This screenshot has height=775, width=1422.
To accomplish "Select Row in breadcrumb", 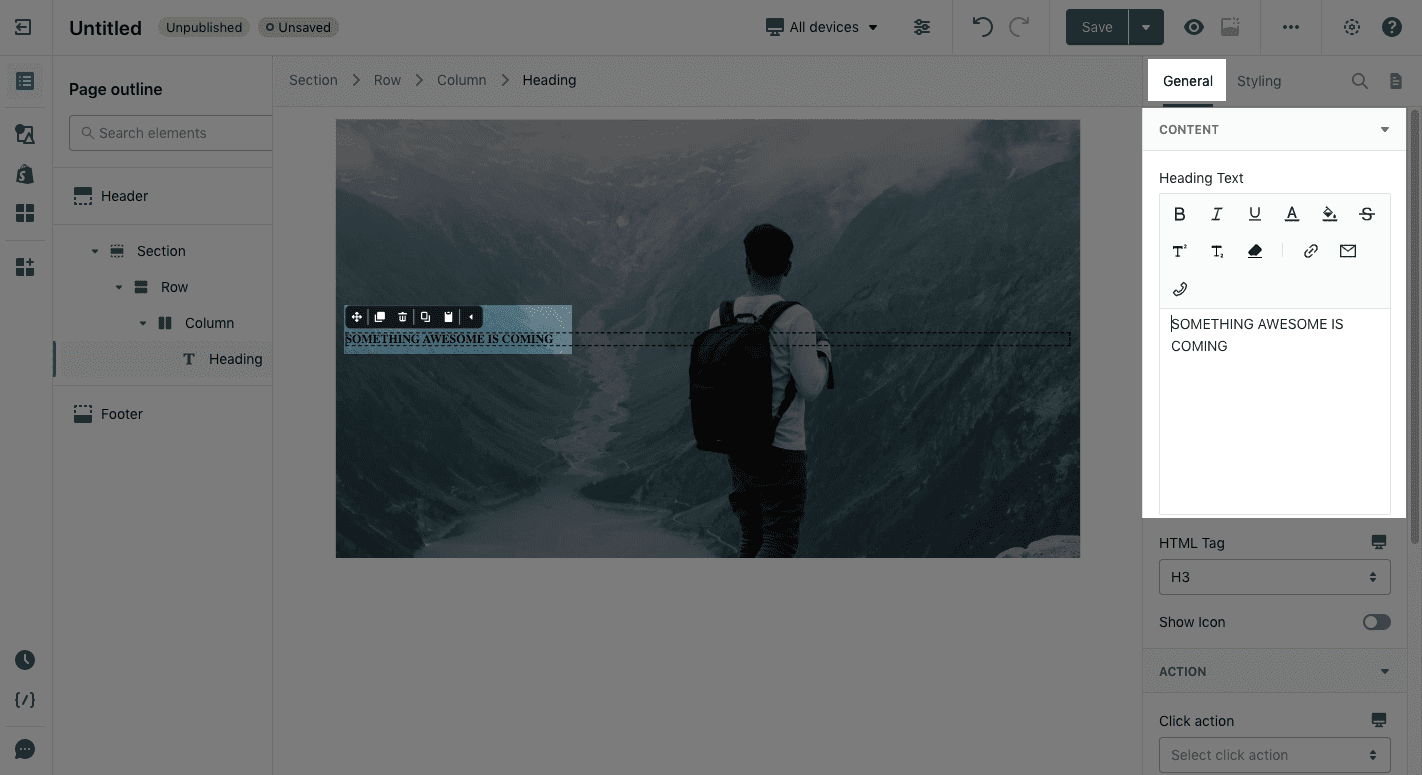I will click(387, 80).
